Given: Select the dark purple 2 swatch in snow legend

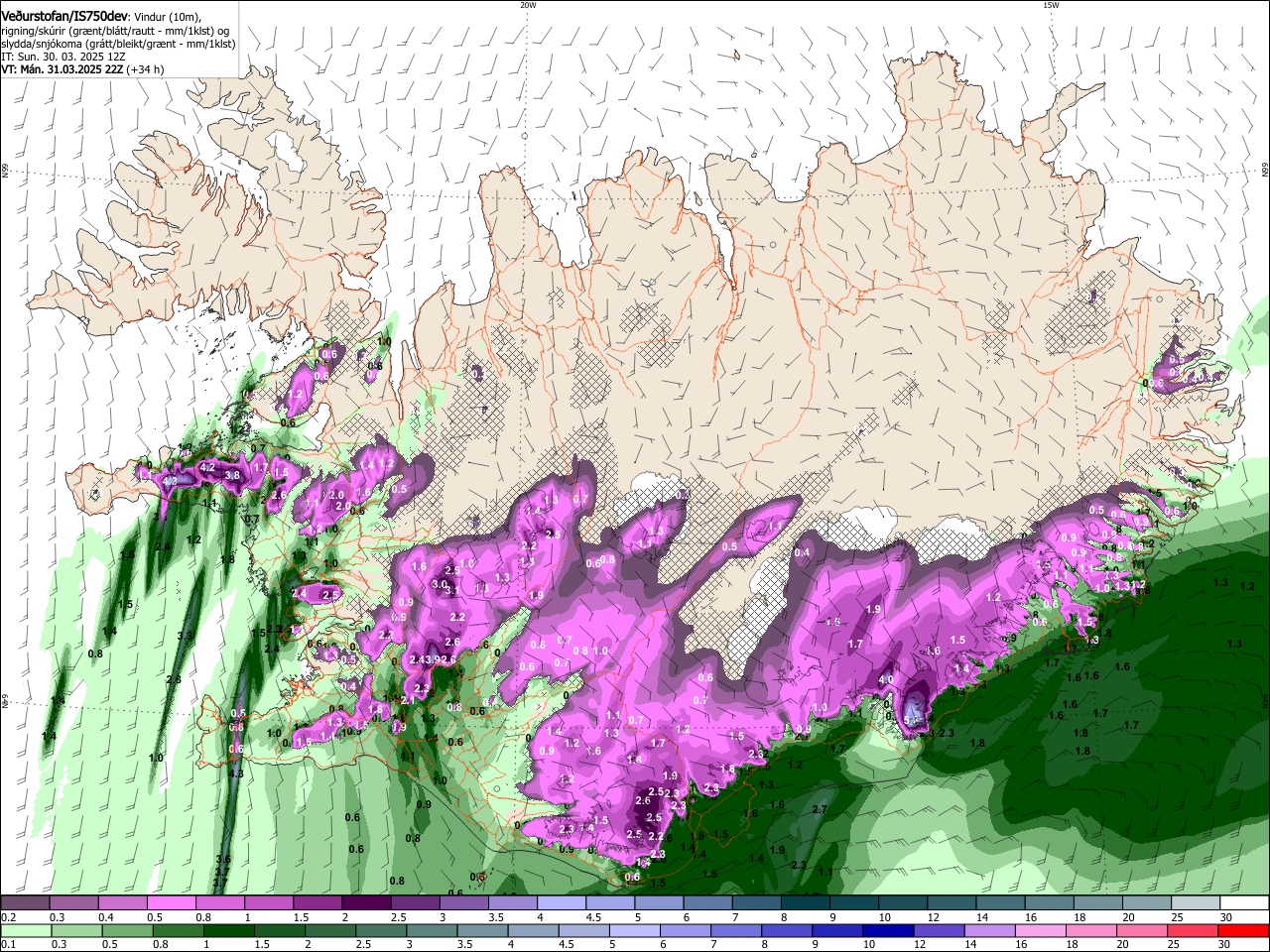Looking at the screenshot, I should pos(366,903).
